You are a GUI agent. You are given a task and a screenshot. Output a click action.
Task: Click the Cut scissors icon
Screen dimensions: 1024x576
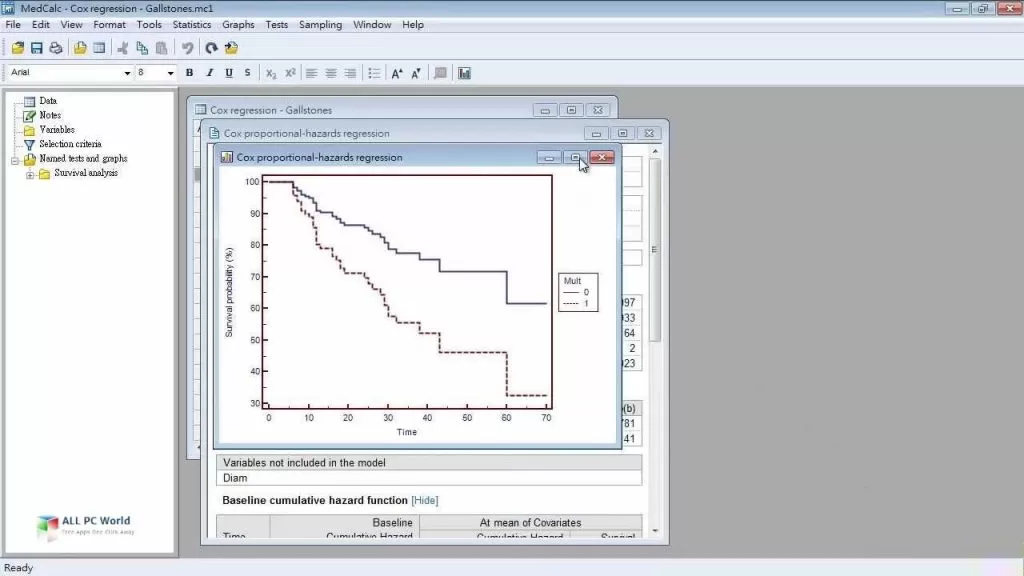(x=122, y=48)
